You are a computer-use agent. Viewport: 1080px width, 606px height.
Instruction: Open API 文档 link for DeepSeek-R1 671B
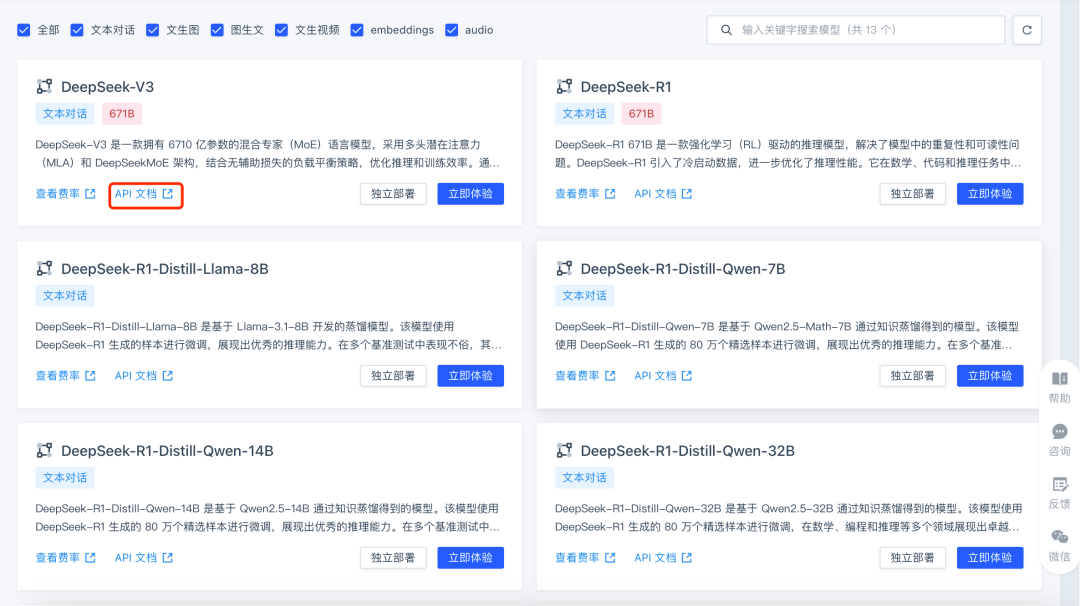663,194
